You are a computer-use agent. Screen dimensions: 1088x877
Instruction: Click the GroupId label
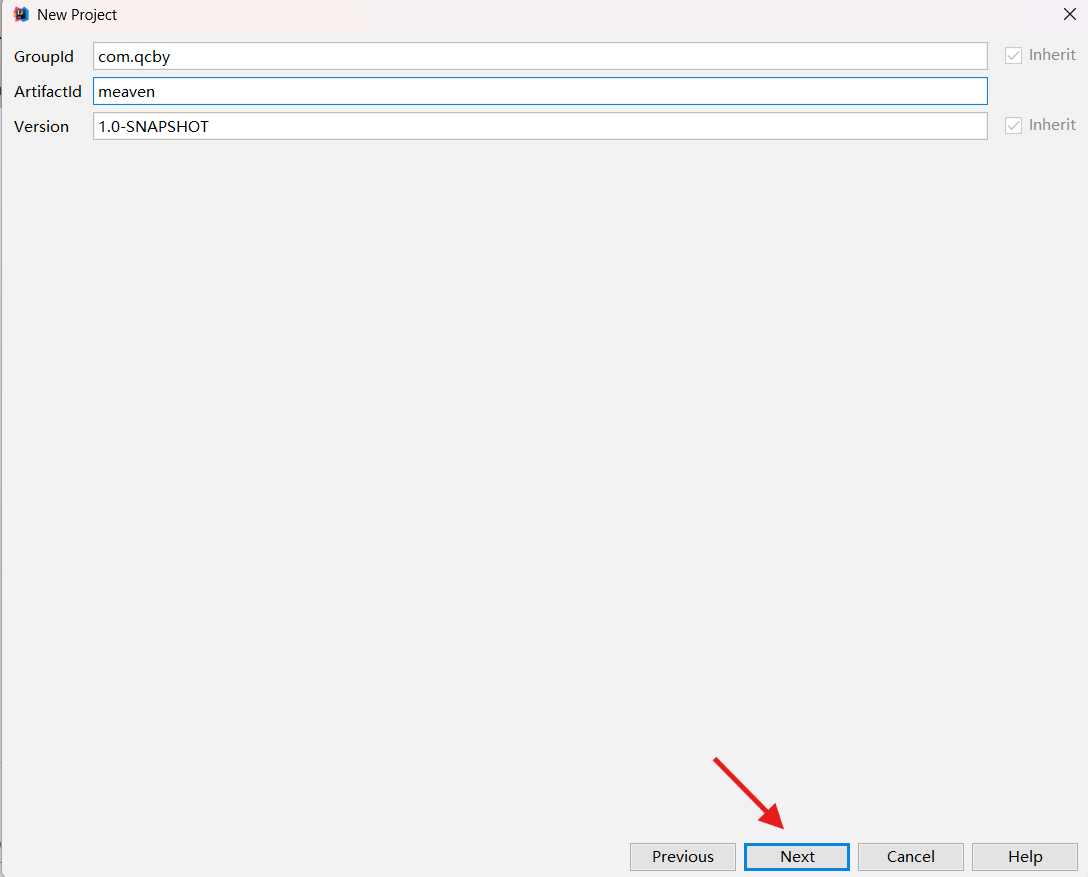tap(44, 57)
